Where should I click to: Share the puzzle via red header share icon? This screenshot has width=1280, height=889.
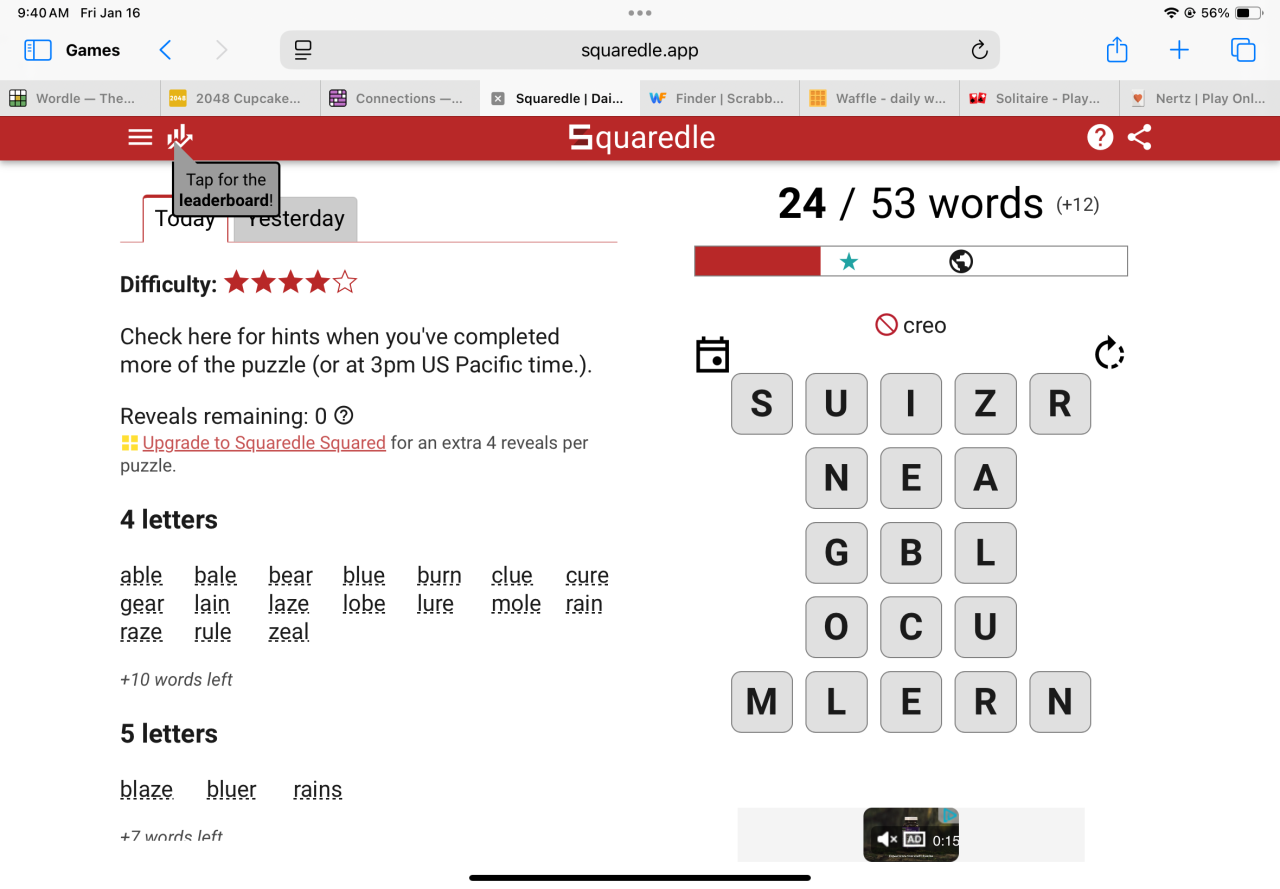pos(1140,137)
